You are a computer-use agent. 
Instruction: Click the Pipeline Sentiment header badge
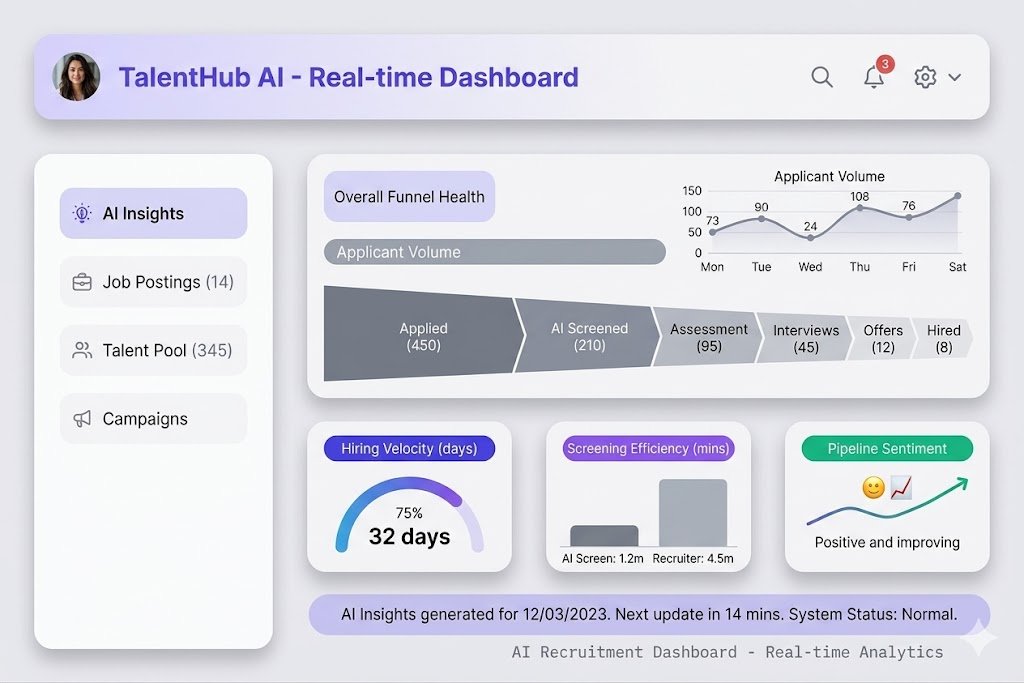click(886, 448)
